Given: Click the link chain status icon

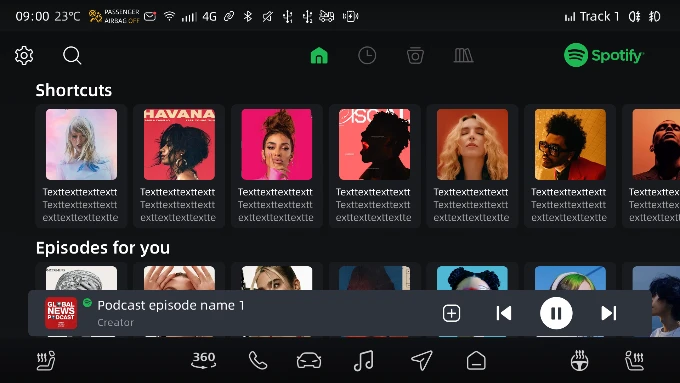Looking at the screenshot, I should click(x=229, y=16).
